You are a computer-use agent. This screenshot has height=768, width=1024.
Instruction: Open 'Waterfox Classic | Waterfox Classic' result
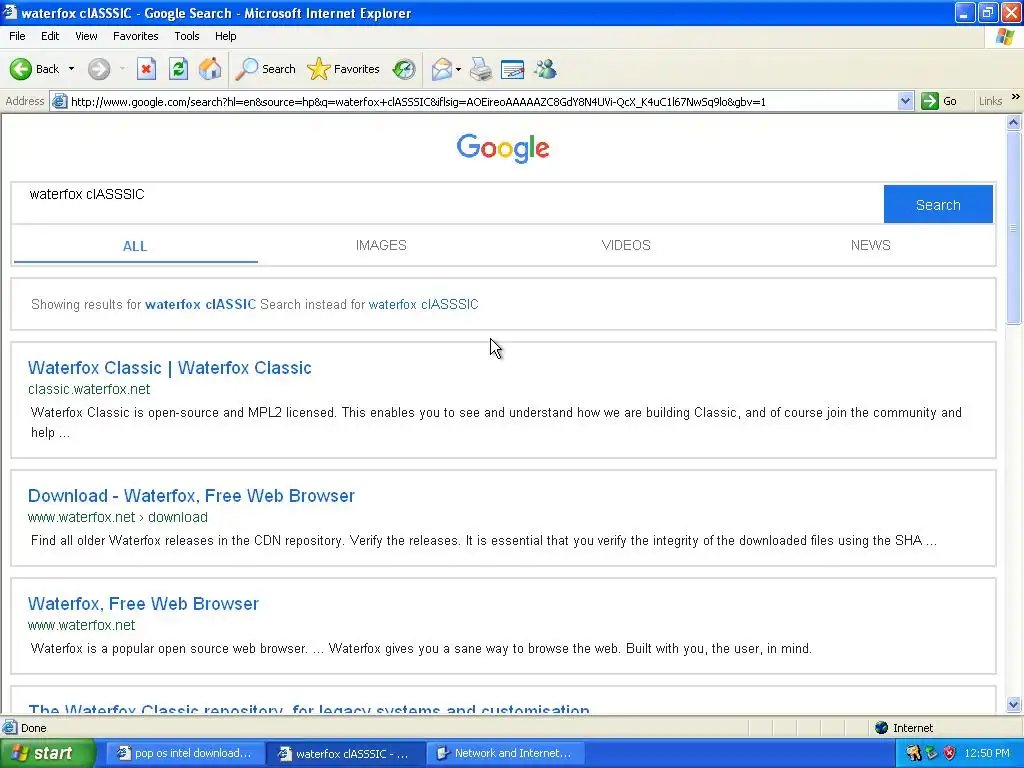pos(170,368)
